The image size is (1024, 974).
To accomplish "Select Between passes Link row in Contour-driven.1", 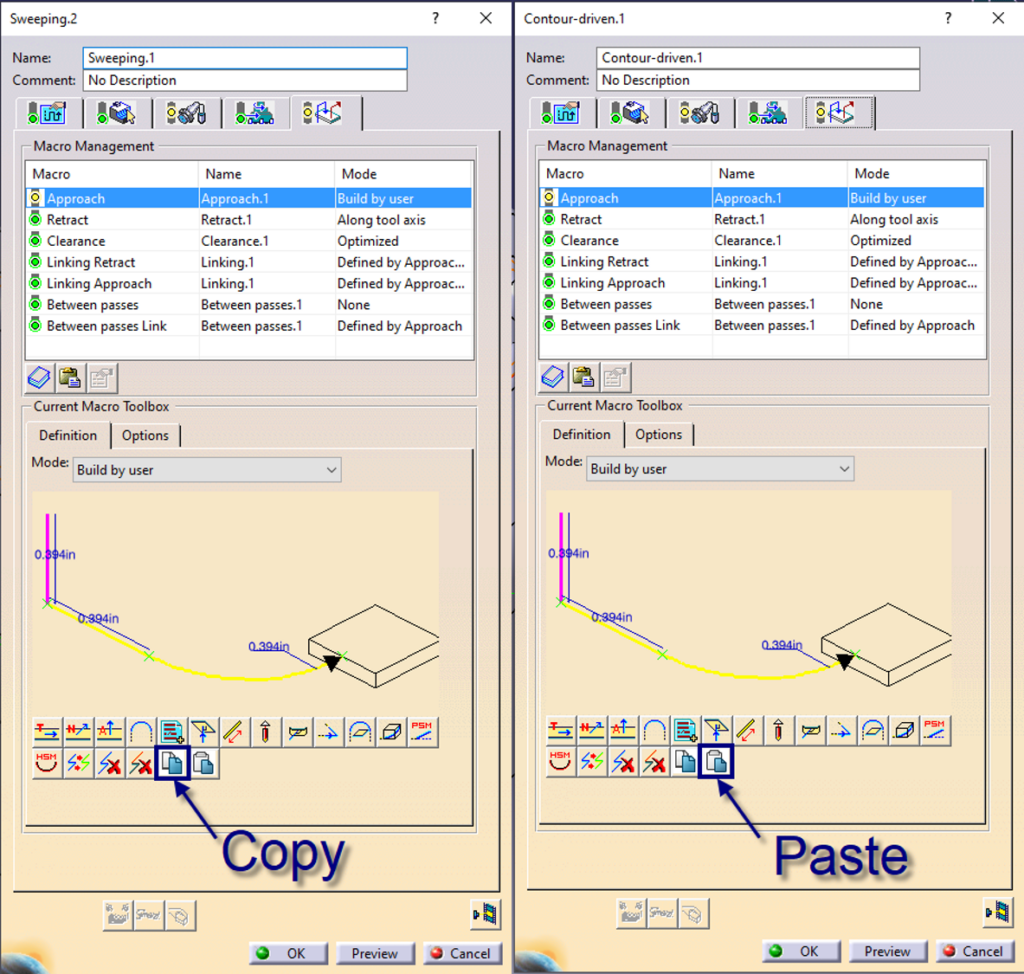I will pyautogui.click(x=620, y=325).
